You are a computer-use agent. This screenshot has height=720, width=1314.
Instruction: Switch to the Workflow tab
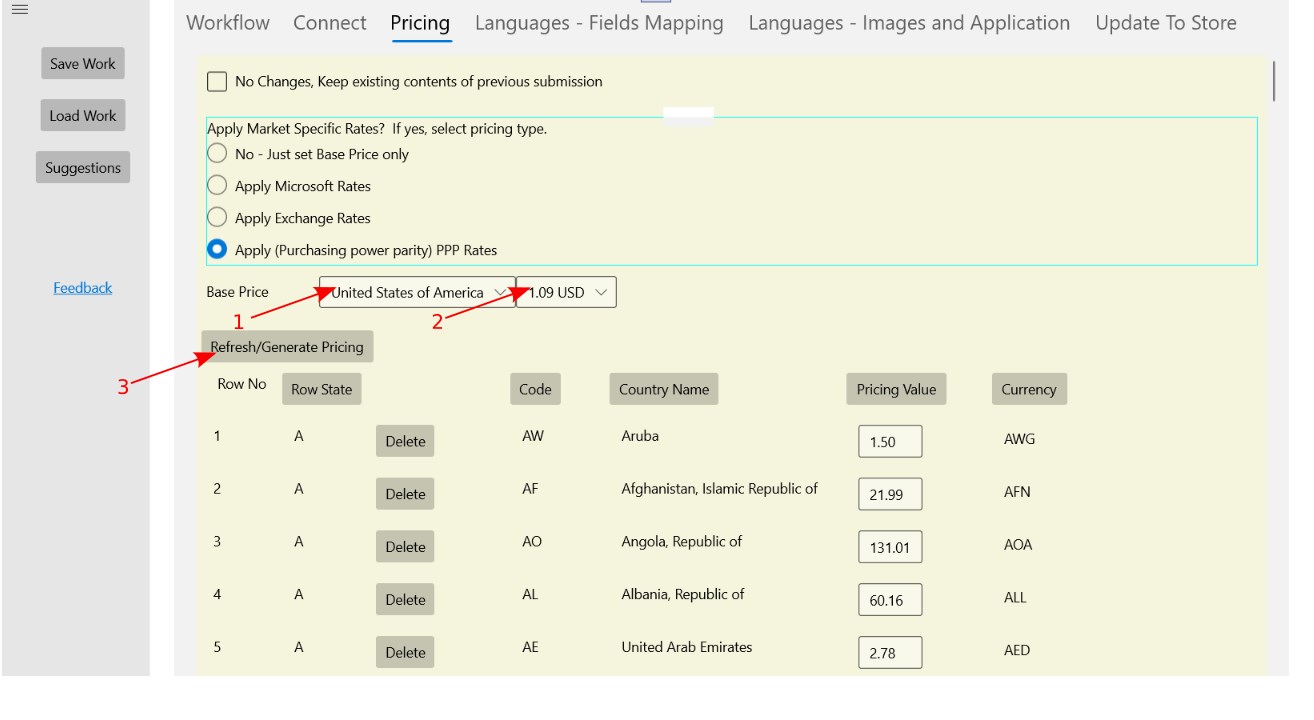pyautogui.click(x=228, y=23)
